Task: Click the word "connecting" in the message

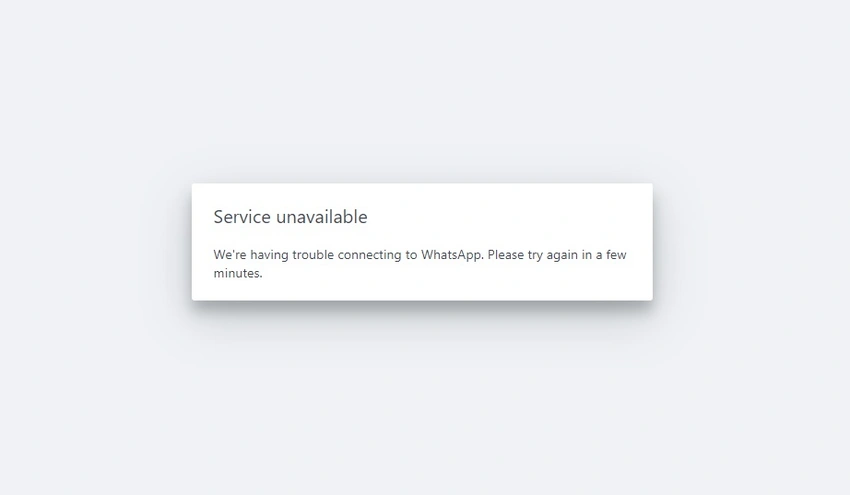Action: 369,255
